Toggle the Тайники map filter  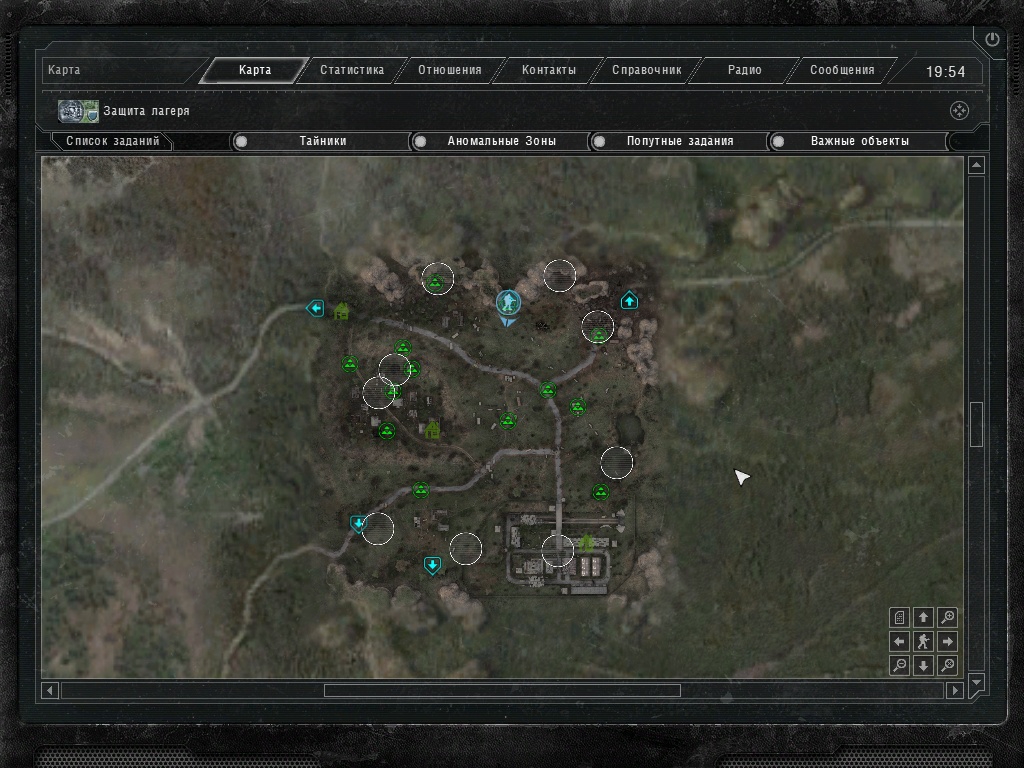coord(322,141)
